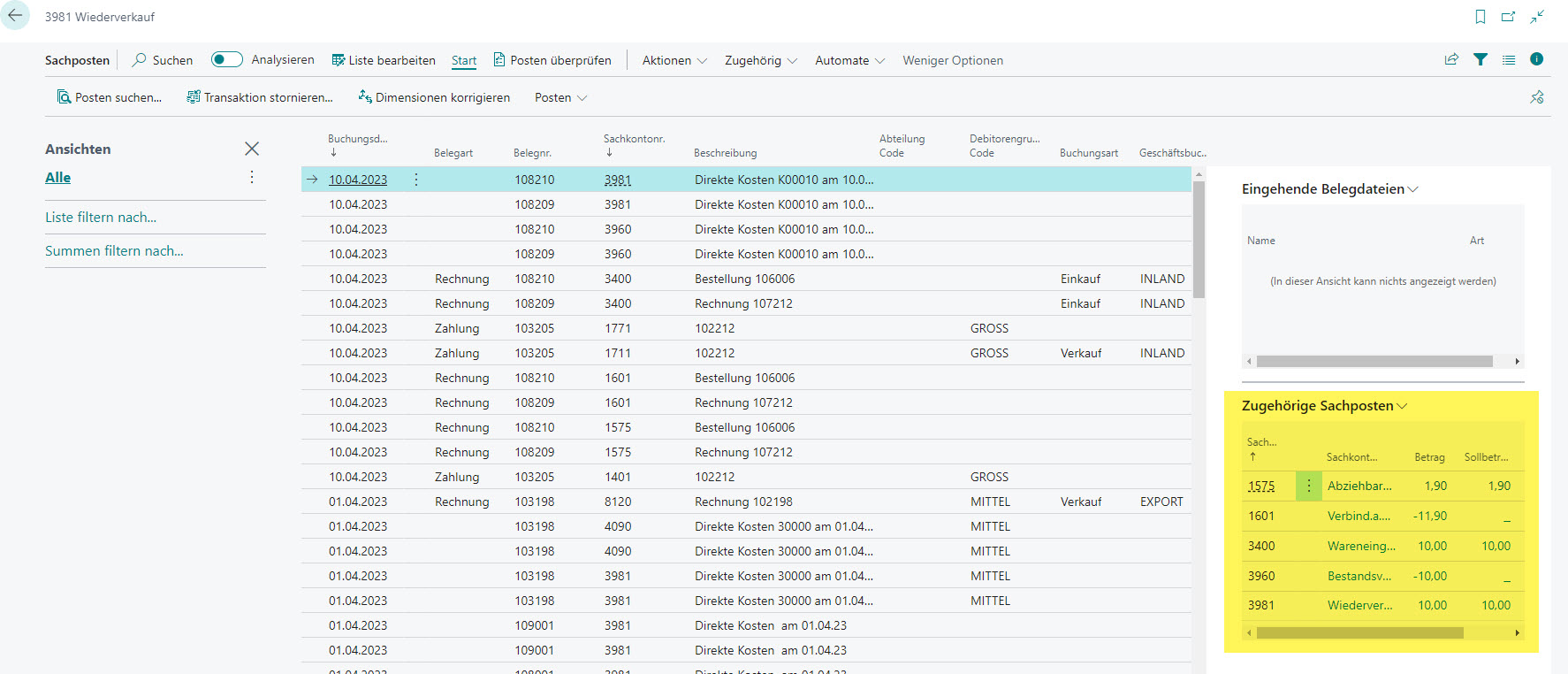This screenshot has height=674, width=1568.
Task: Click the share icon
Action: [x=1451, y=59]
